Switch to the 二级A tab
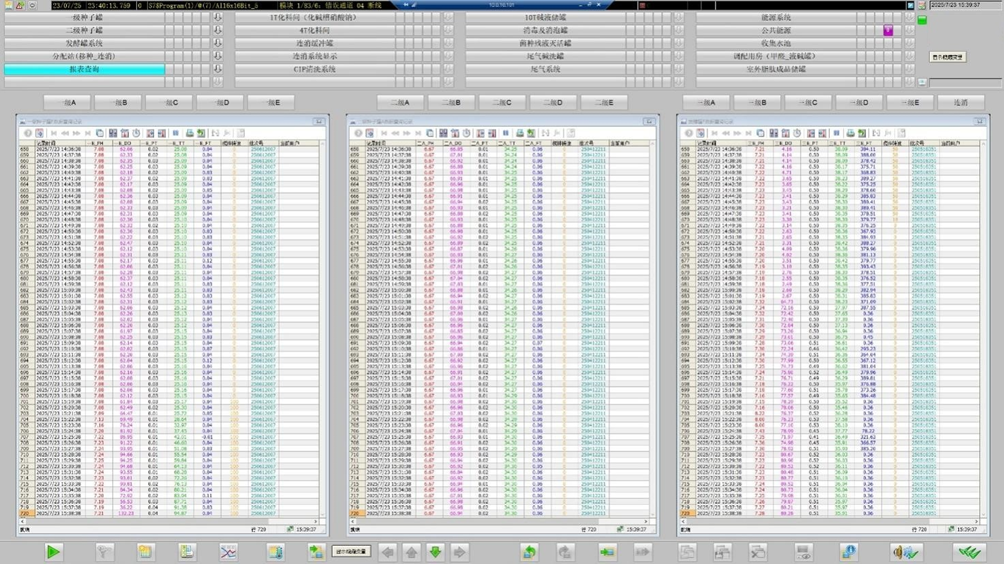 click(x=400, y=102)
